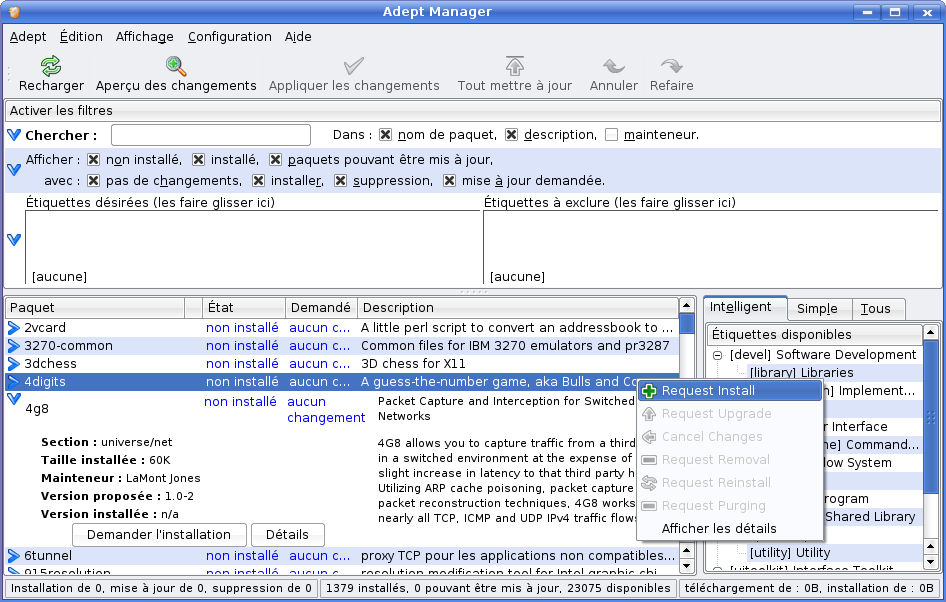This screenshot has width=946, height=602.
Task: Click the Activer les filtres header
Action: point(472,110)
